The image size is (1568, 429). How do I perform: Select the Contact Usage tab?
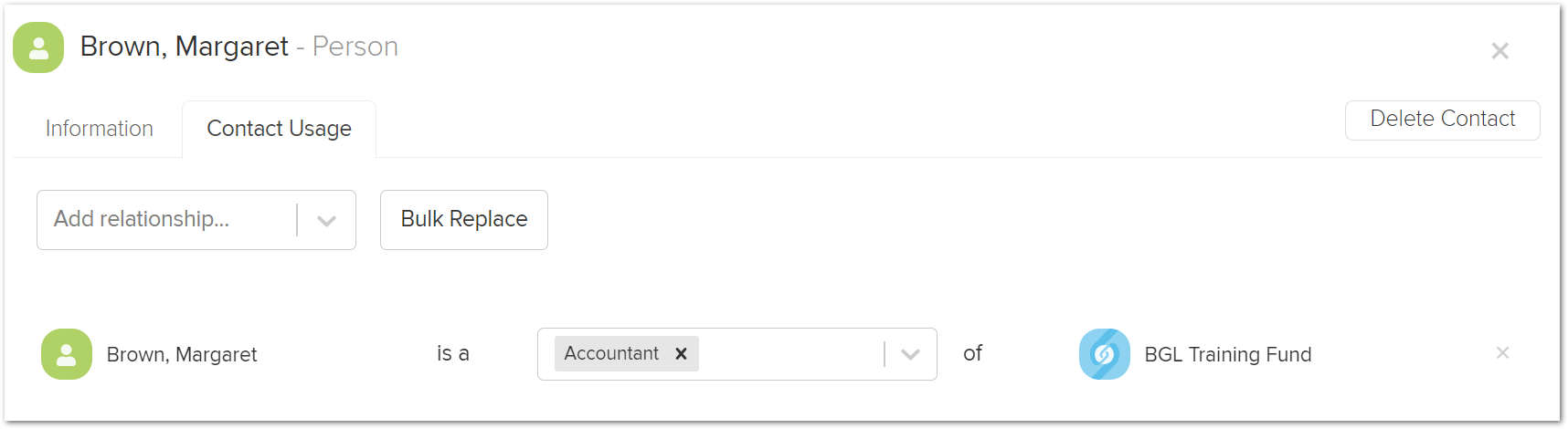279,129
